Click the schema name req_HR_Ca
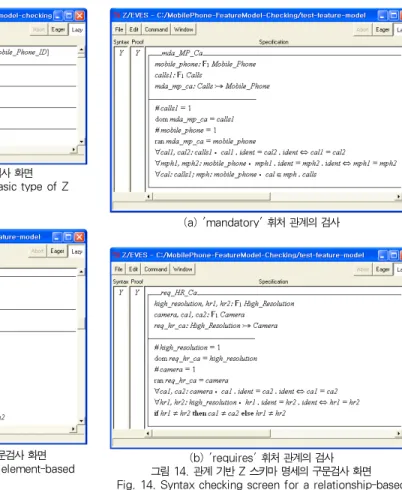Screen dimensions: 402x490 coord(179,292)
